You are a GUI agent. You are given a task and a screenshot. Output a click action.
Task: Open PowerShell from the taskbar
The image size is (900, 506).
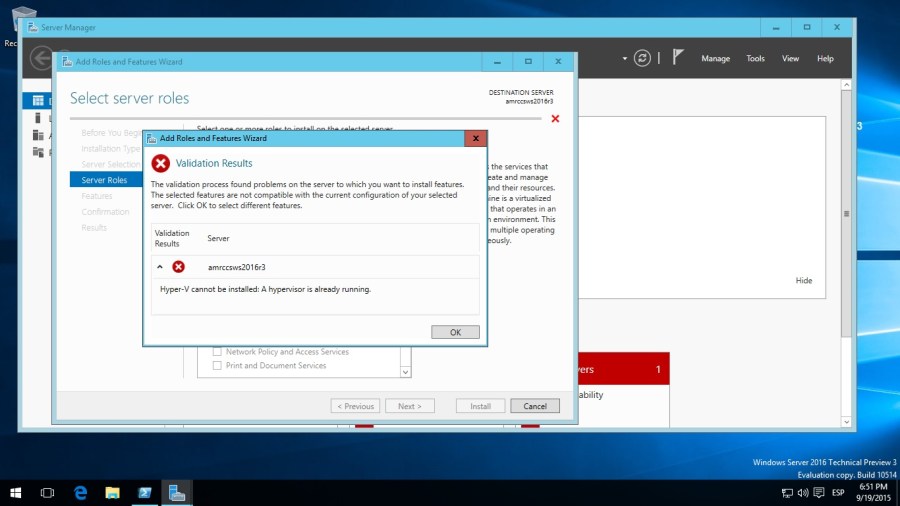tap(144, 493)
